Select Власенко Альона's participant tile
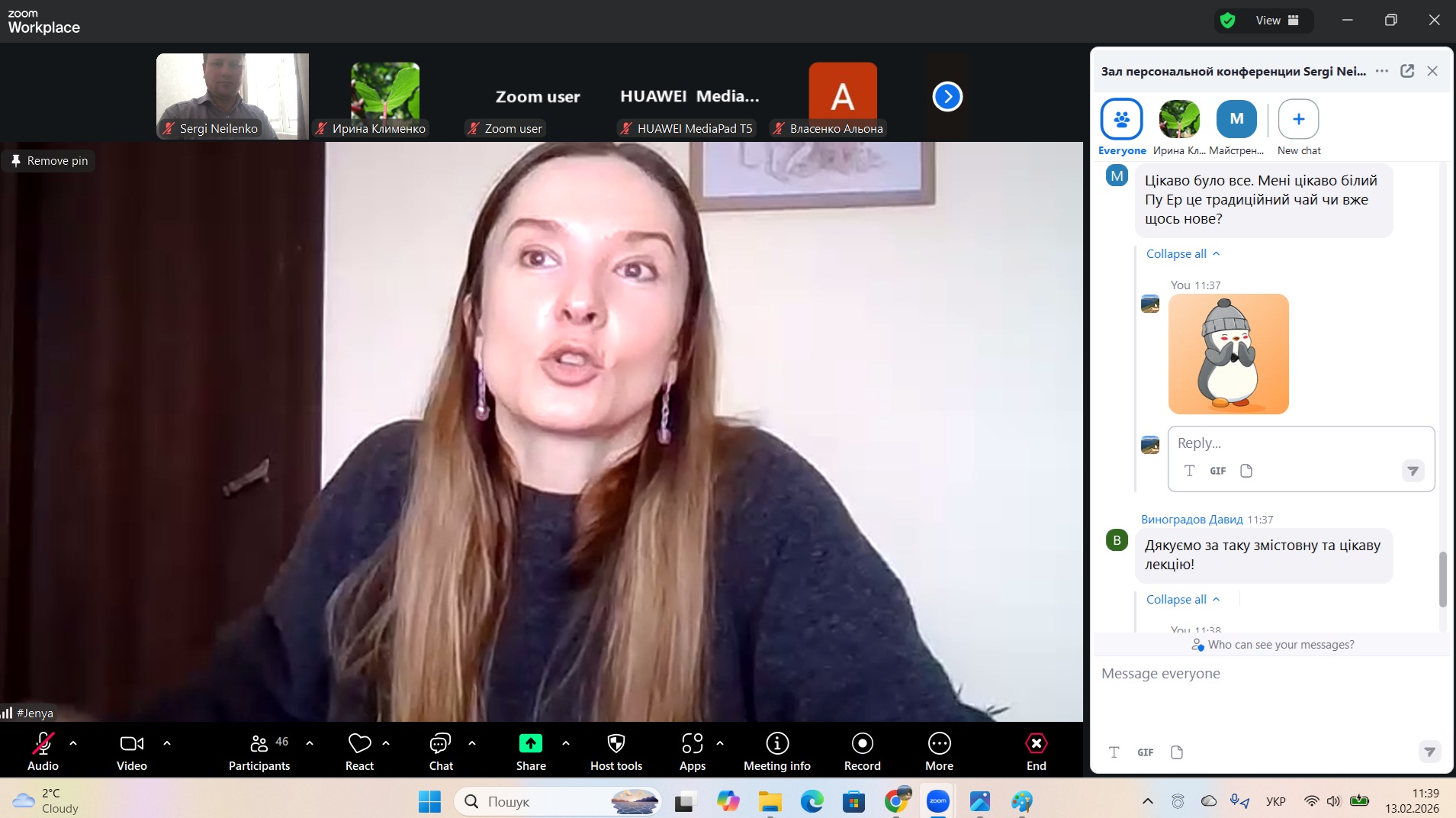The height and width of the screenshot is (818, 1456). (843, 96)
